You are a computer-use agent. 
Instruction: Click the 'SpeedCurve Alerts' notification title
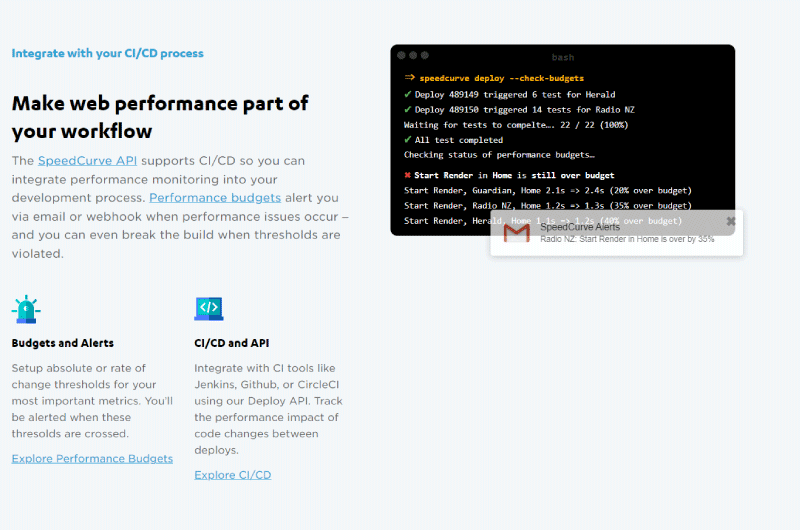coord(580,227)
